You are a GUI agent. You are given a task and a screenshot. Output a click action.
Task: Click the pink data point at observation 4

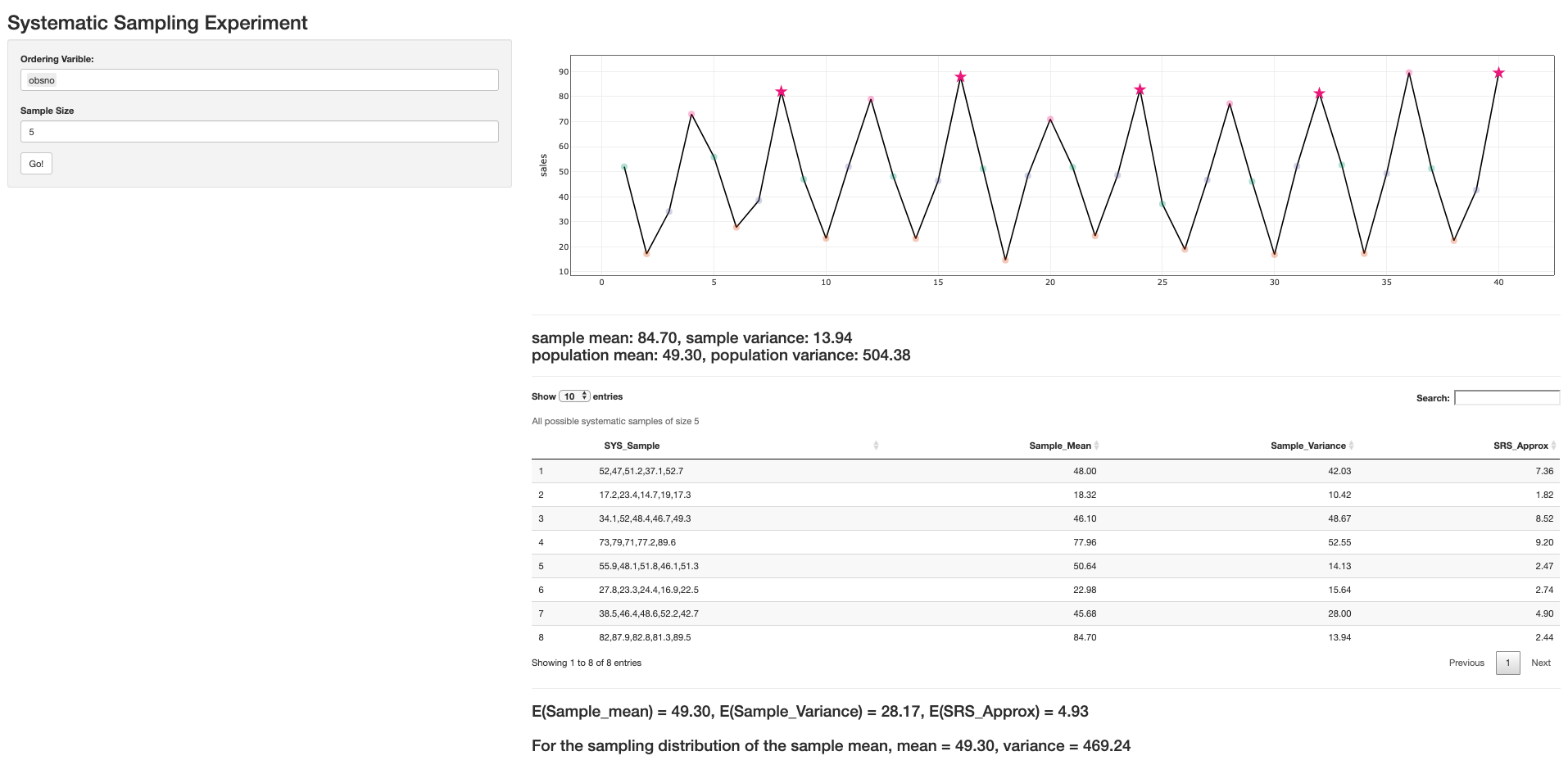[691, 114]
